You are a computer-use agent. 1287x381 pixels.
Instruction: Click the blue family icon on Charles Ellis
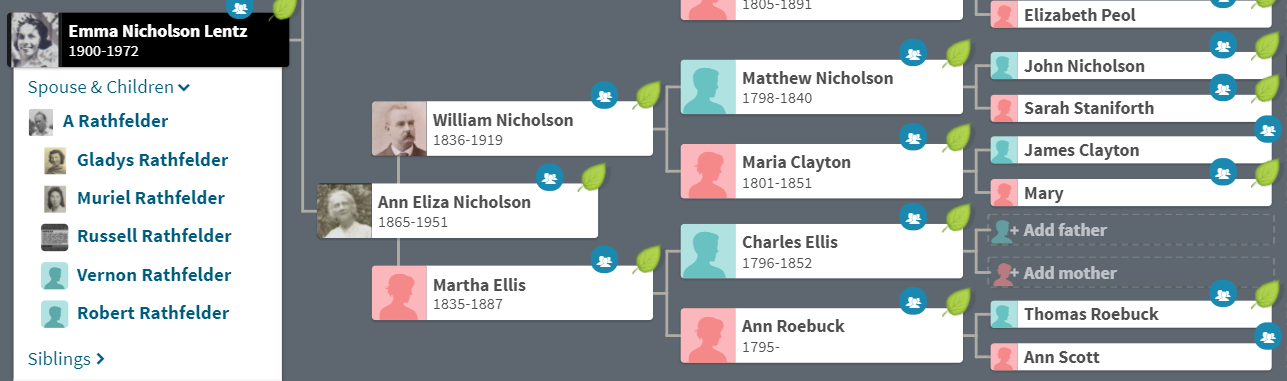pyautogui.click(x=912, y=218)
